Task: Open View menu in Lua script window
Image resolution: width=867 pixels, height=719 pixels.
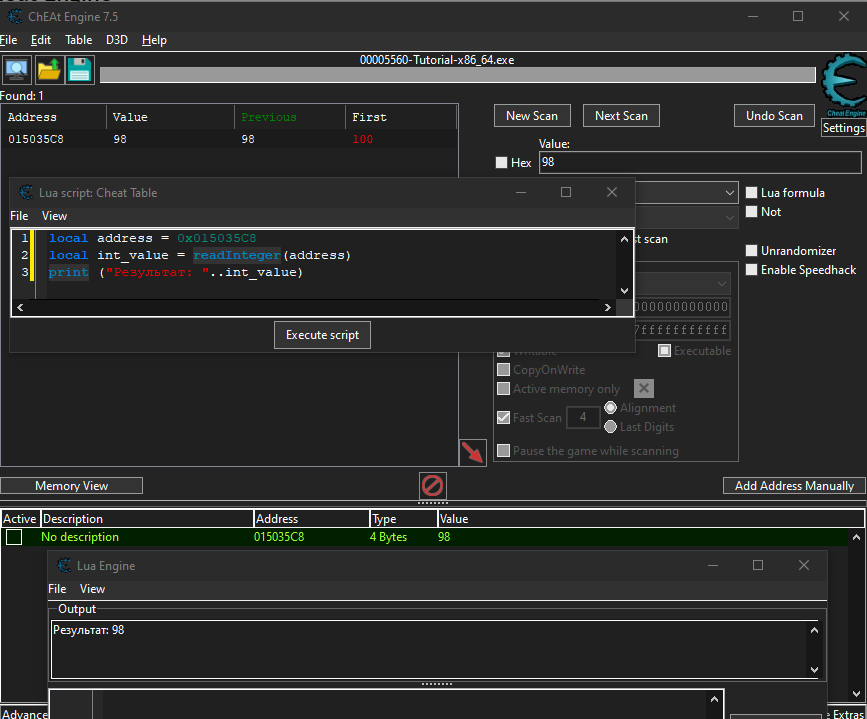Action: point(54,216)
